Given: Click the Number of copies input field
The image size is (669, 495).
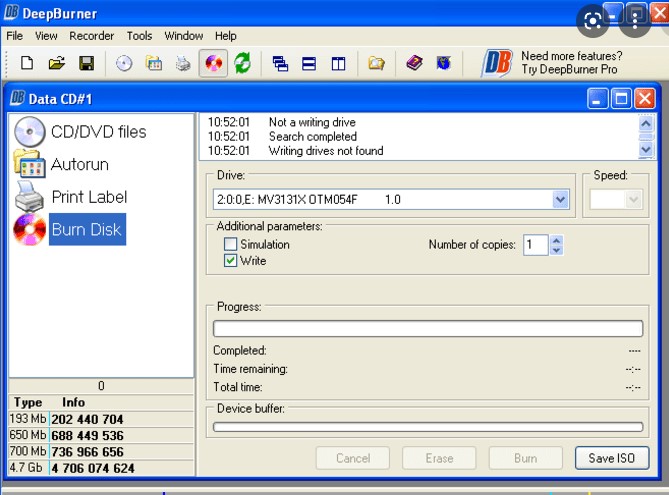Looking at the screenshot, I should pyautogui.click(x=536, y=245).
